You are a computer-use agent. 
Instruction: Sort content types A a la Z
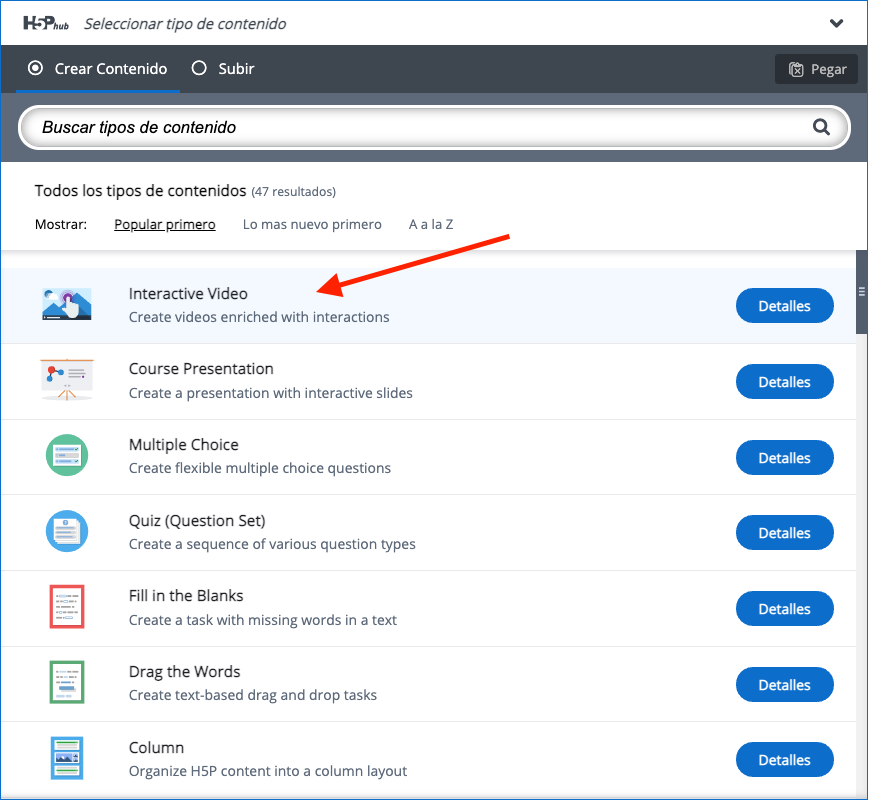coord(432,225)
